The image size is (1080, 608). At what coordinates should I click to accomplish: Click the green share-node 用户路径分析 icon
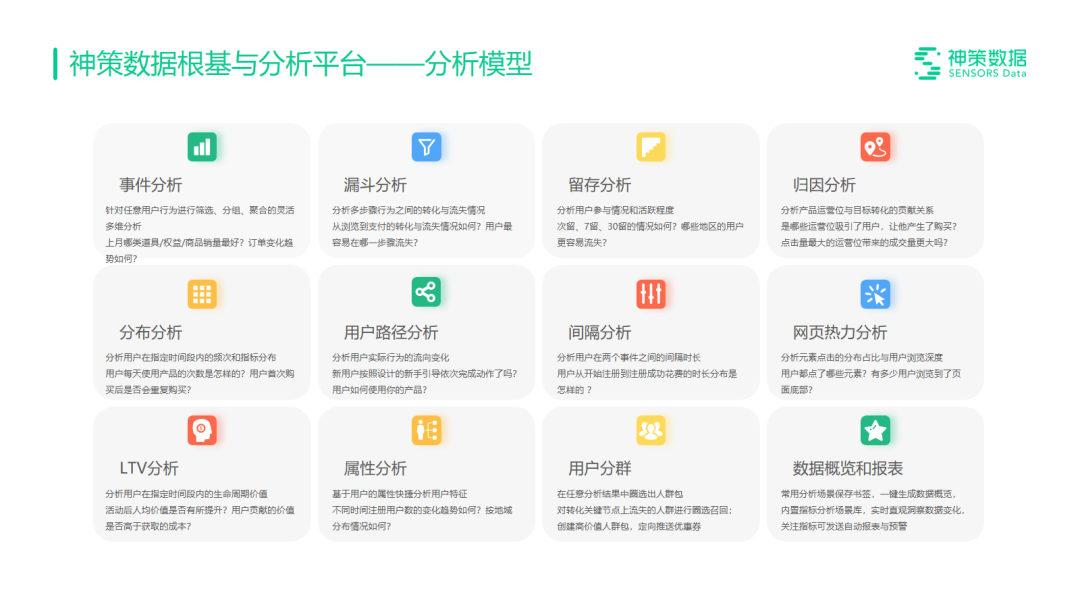(426, 292)
